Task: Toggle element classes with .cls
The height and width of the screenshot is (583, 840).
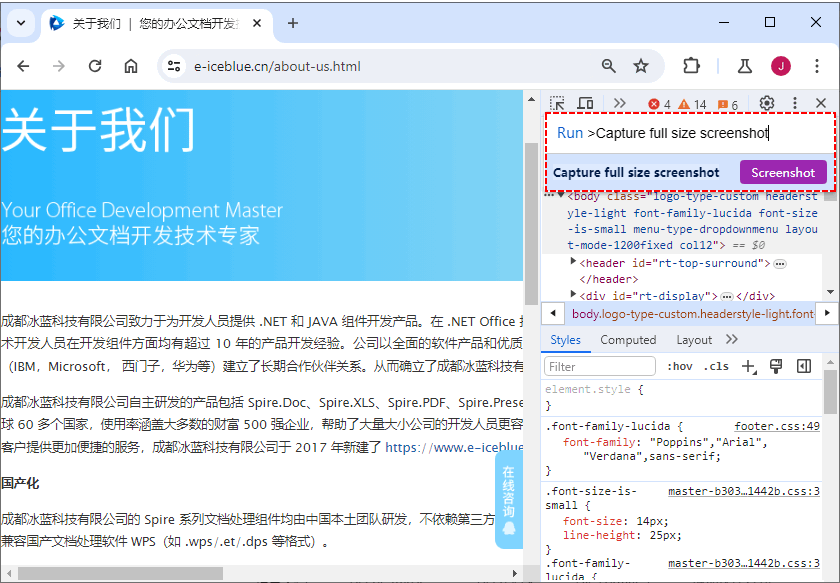Action: (717, 366)
